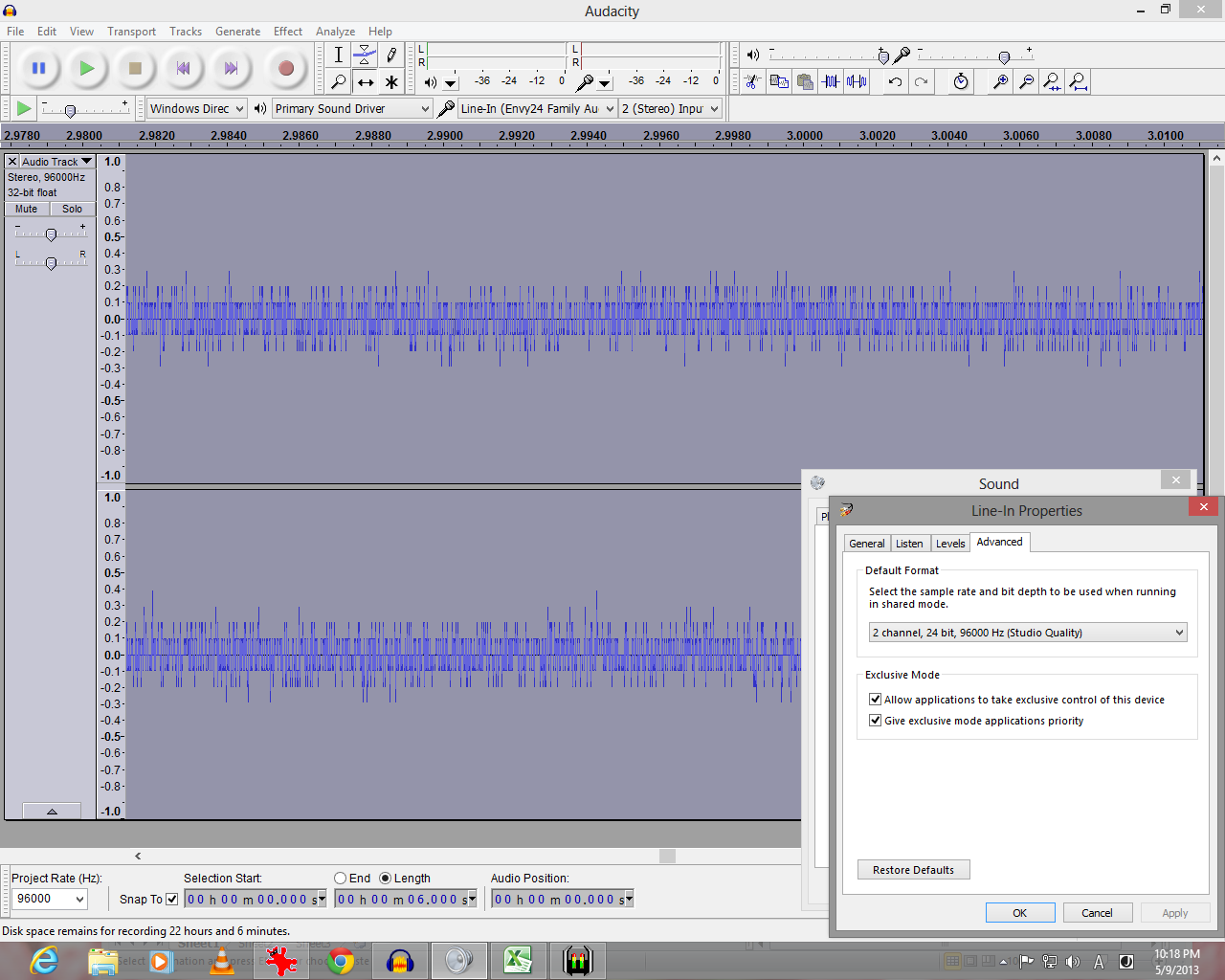Open the Analyze menu

pyautogui.click(x=335, y=32)
